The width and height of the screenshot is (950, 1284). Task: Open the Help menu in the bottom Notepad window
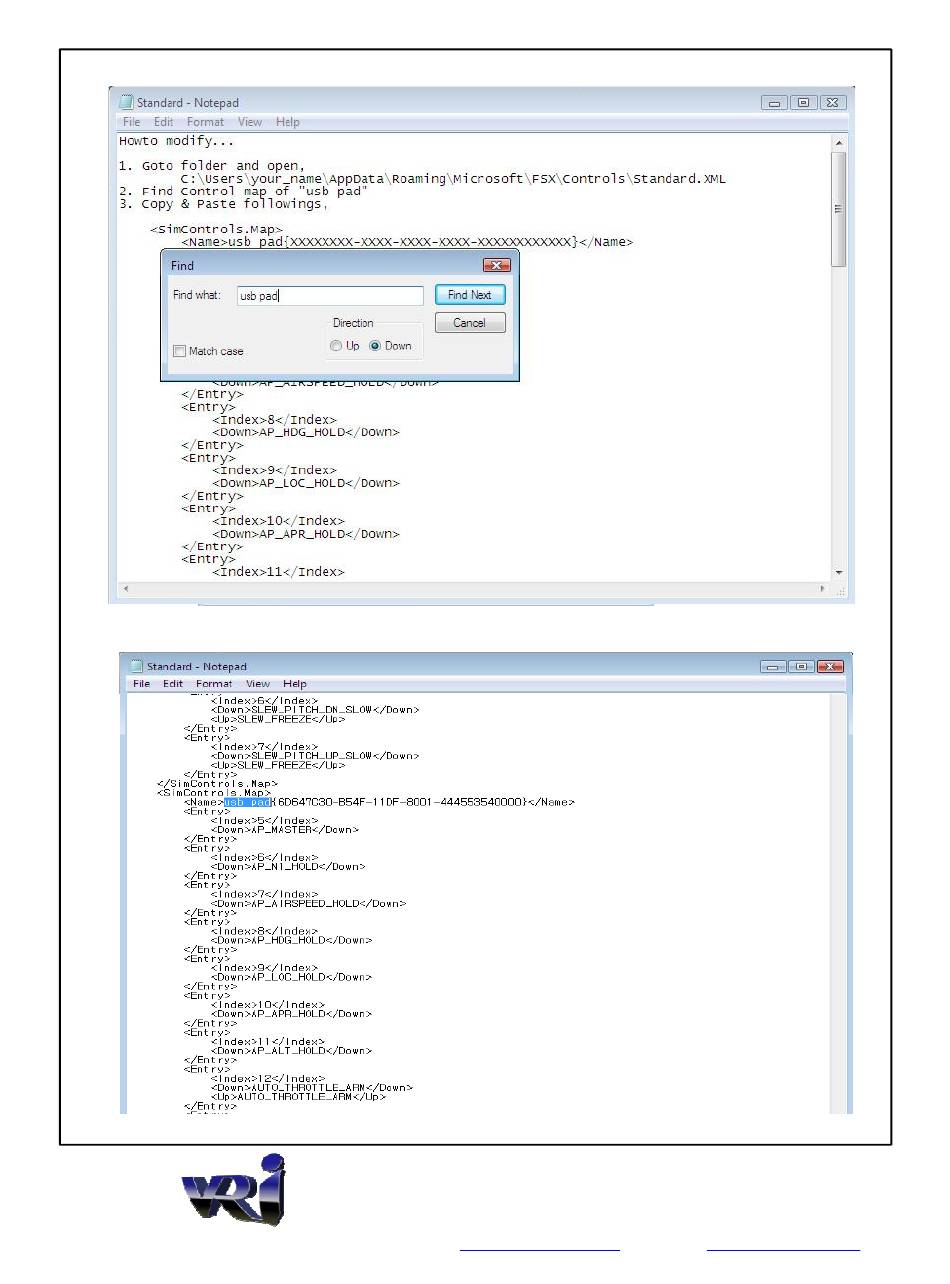(x=294, y=684)
